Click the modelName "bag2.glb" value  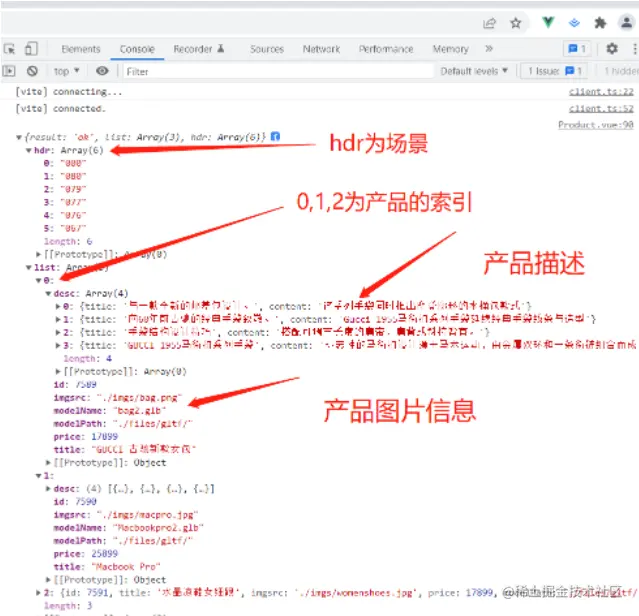coord(140,411)
